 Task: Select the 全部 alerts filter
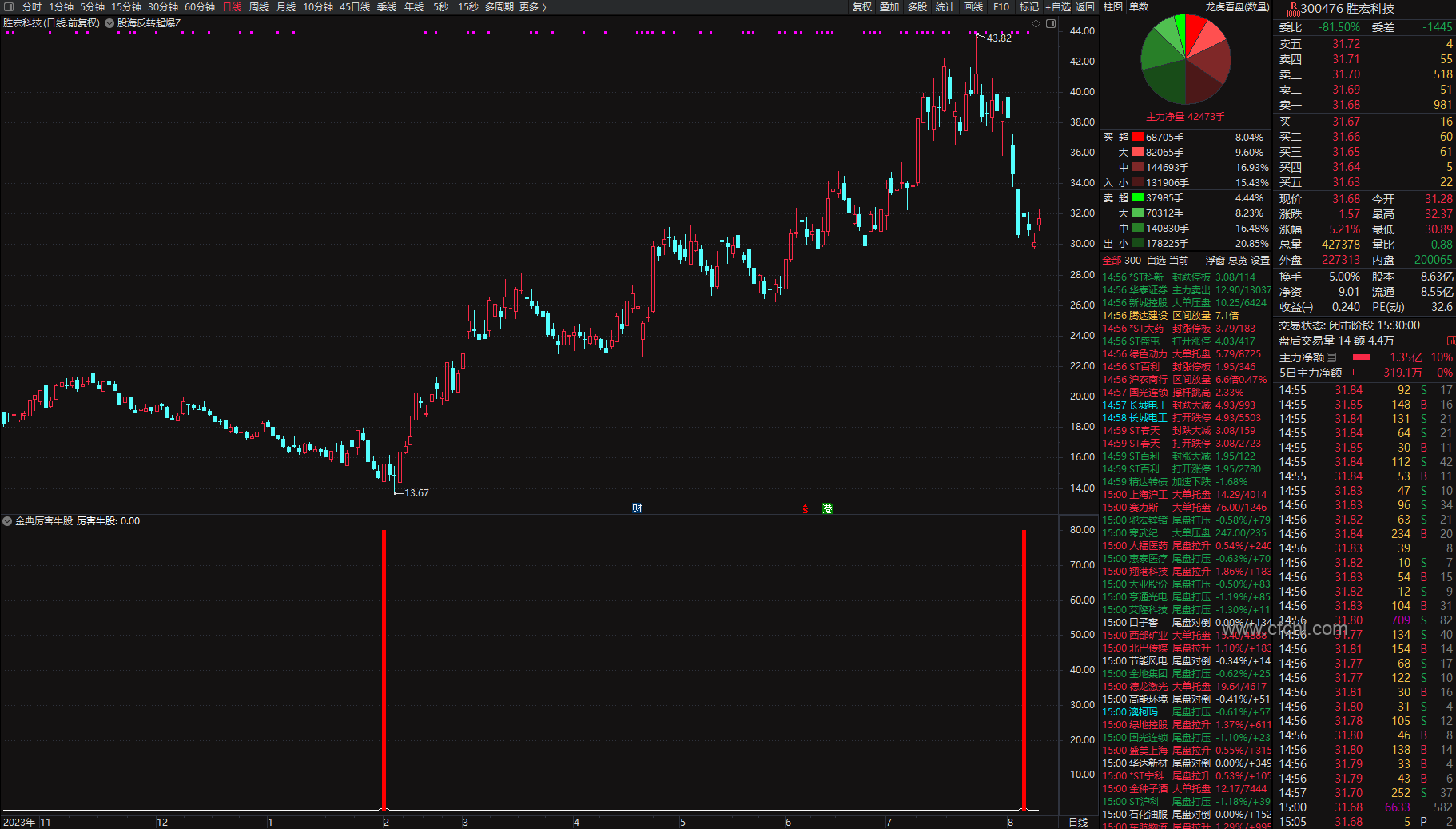tap(1112, 261)
